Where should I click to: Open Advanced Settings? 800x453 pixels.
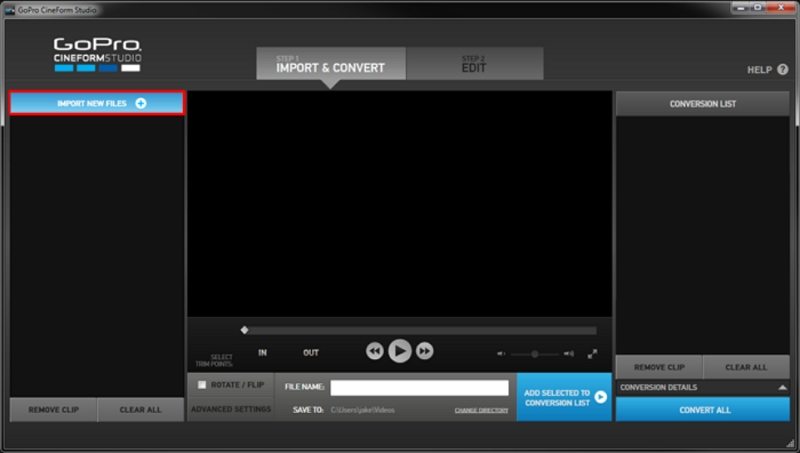231,409
